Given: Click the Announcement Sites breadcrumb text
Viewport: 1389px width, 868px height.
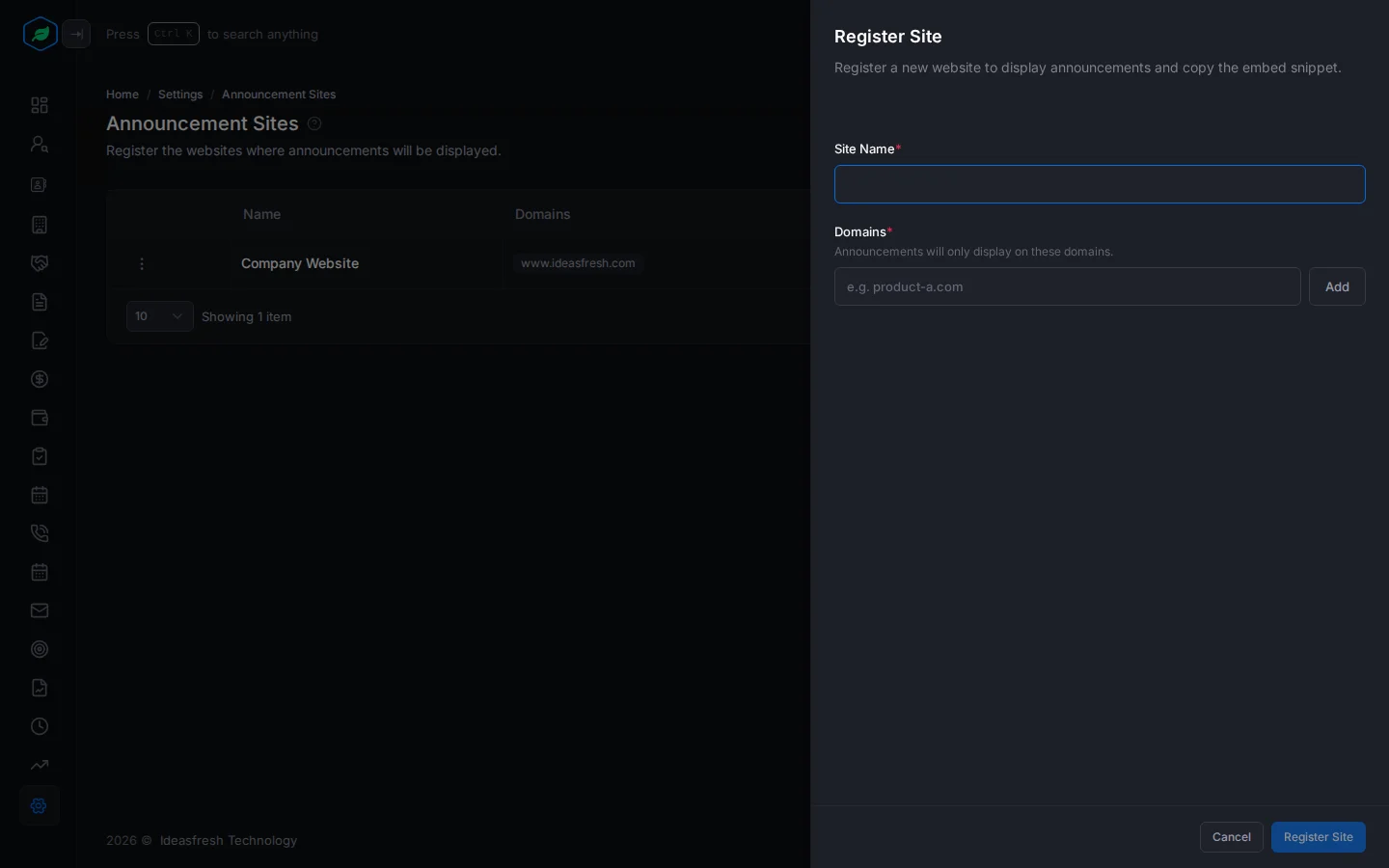Looking at the screenshot, I should [x=279, y=95].
